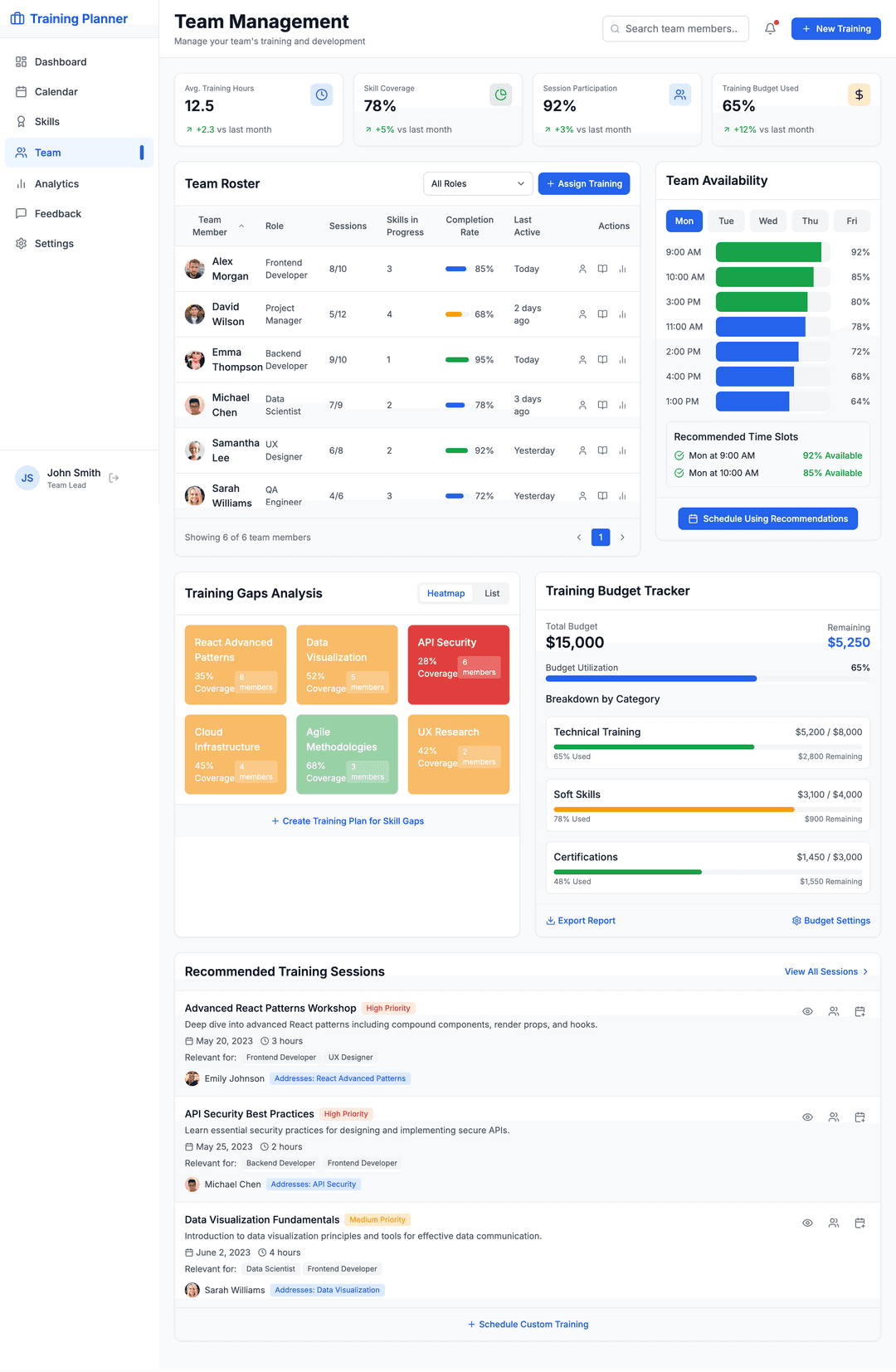Switch Training Gaps to List view
Image resolution: width=896 pixels, height=1372 pixels.
(492, 593)
